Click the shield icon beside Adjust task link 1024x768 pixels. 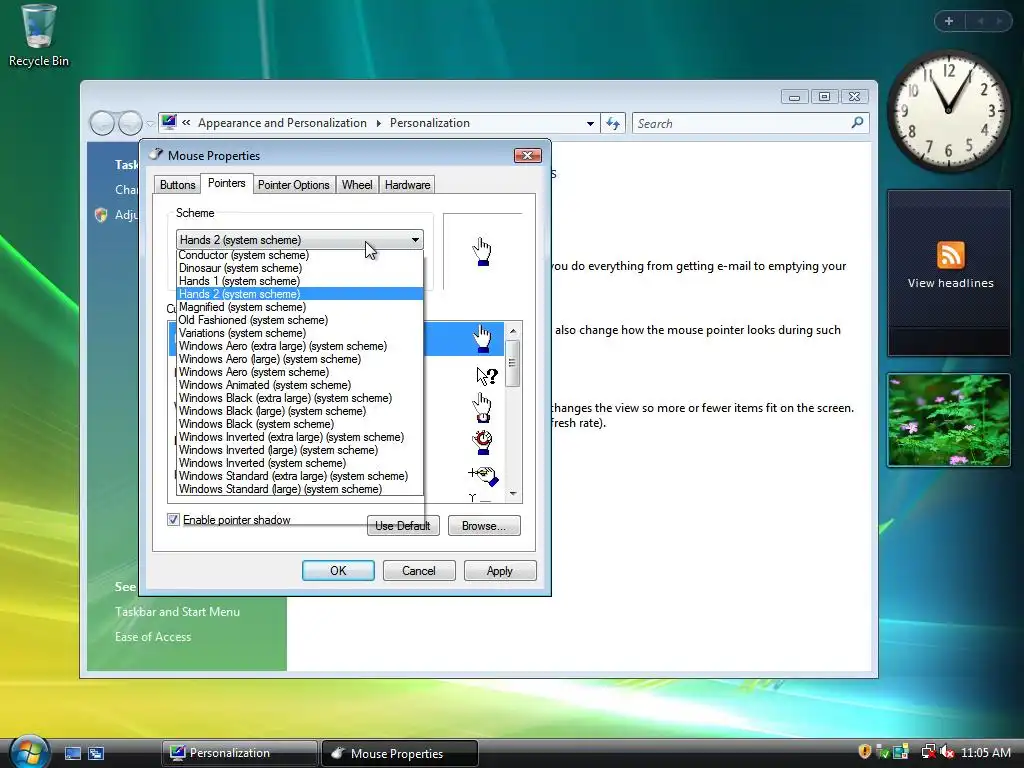point(101,215)
